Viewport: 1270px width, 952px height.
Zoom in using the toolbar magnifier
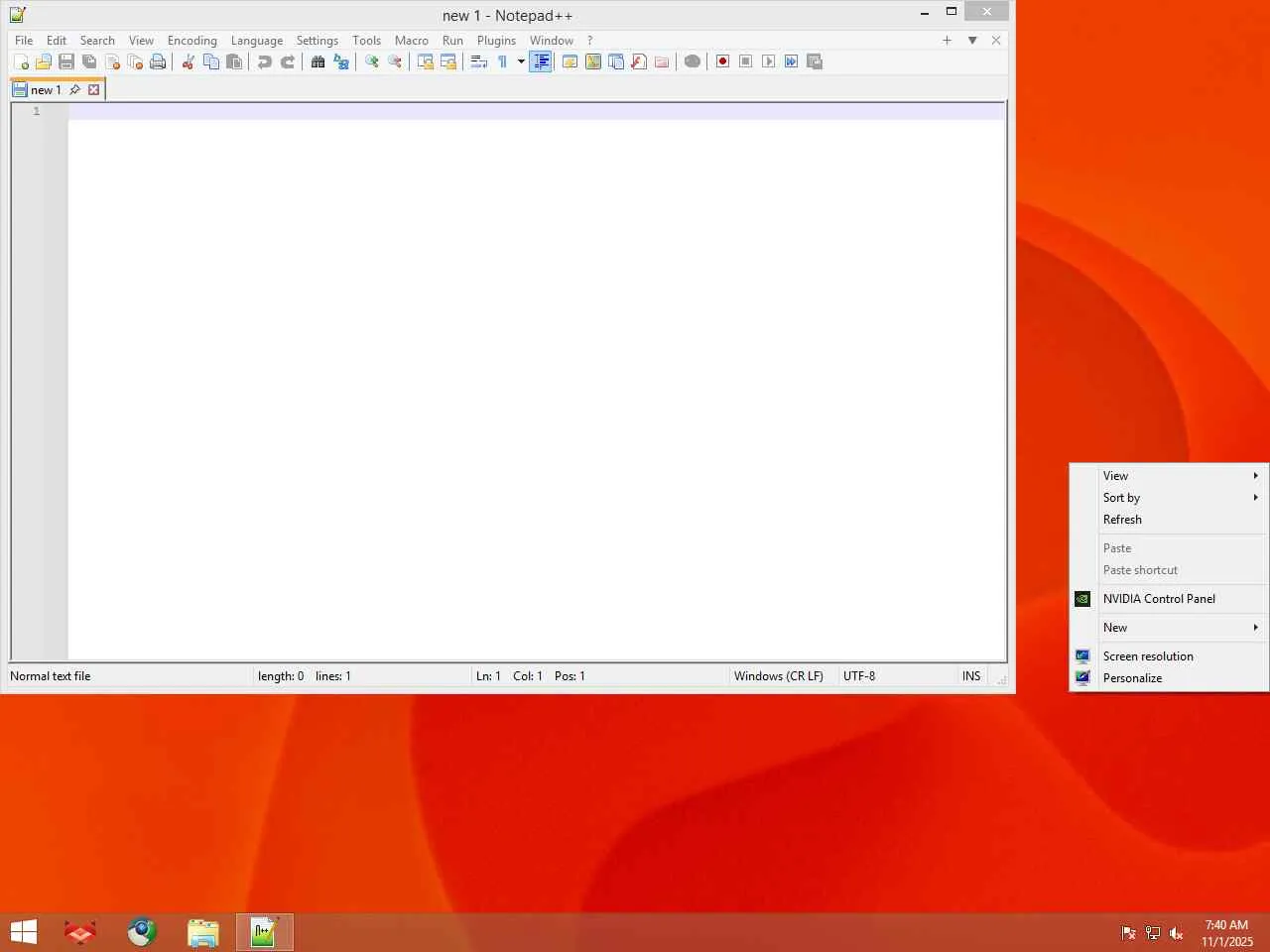[371, 61]
